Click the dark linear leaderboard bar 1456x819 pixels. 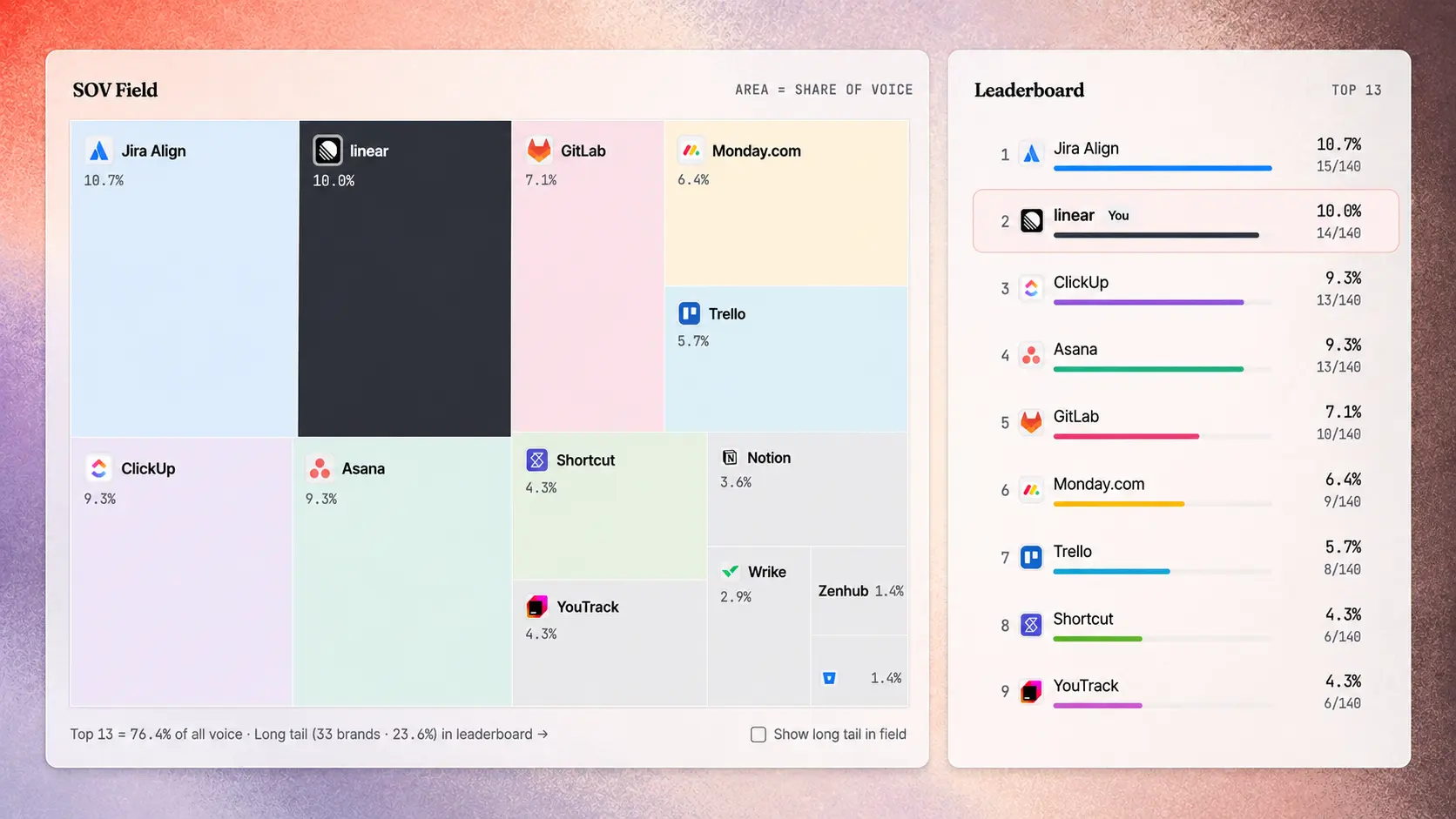[1156, 235]
